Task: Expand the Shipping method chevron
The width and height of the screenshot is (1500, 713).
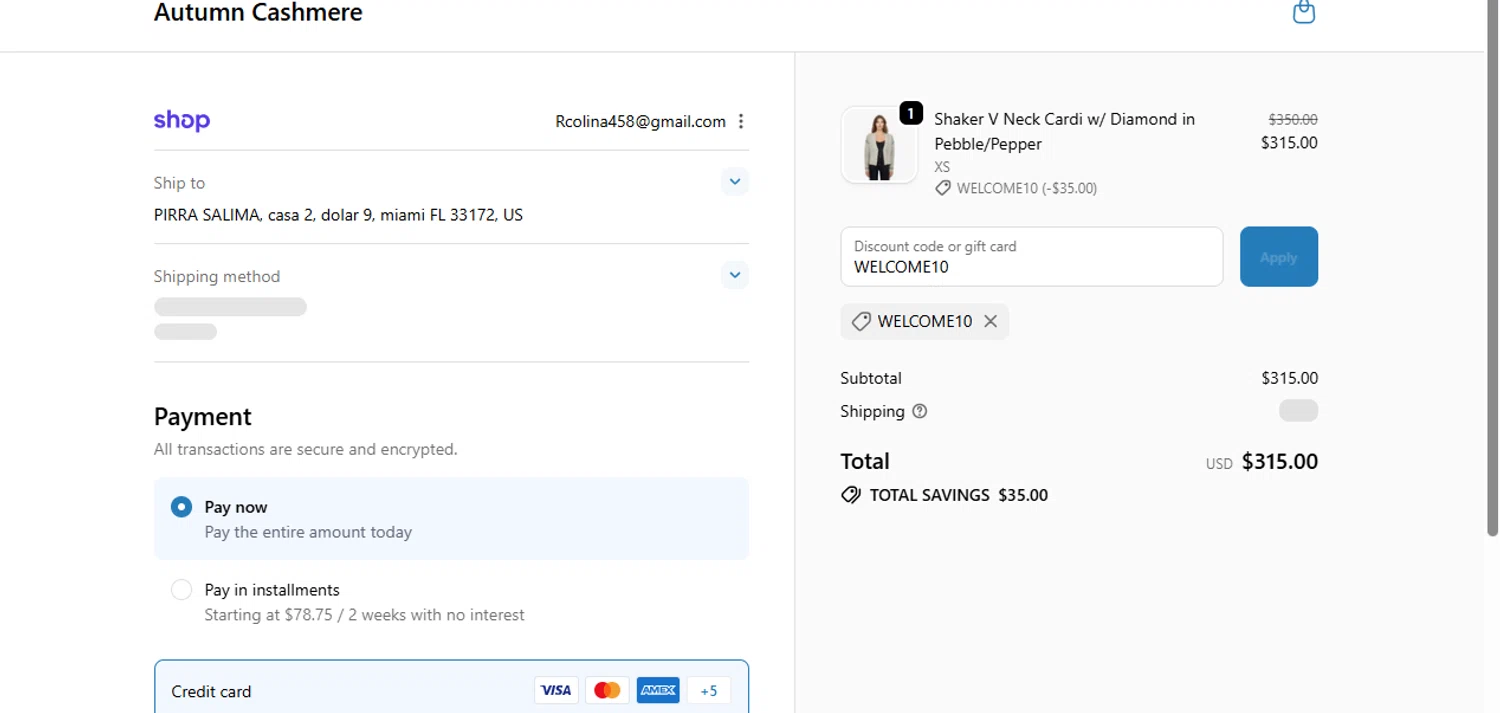Action: [735, 275]
